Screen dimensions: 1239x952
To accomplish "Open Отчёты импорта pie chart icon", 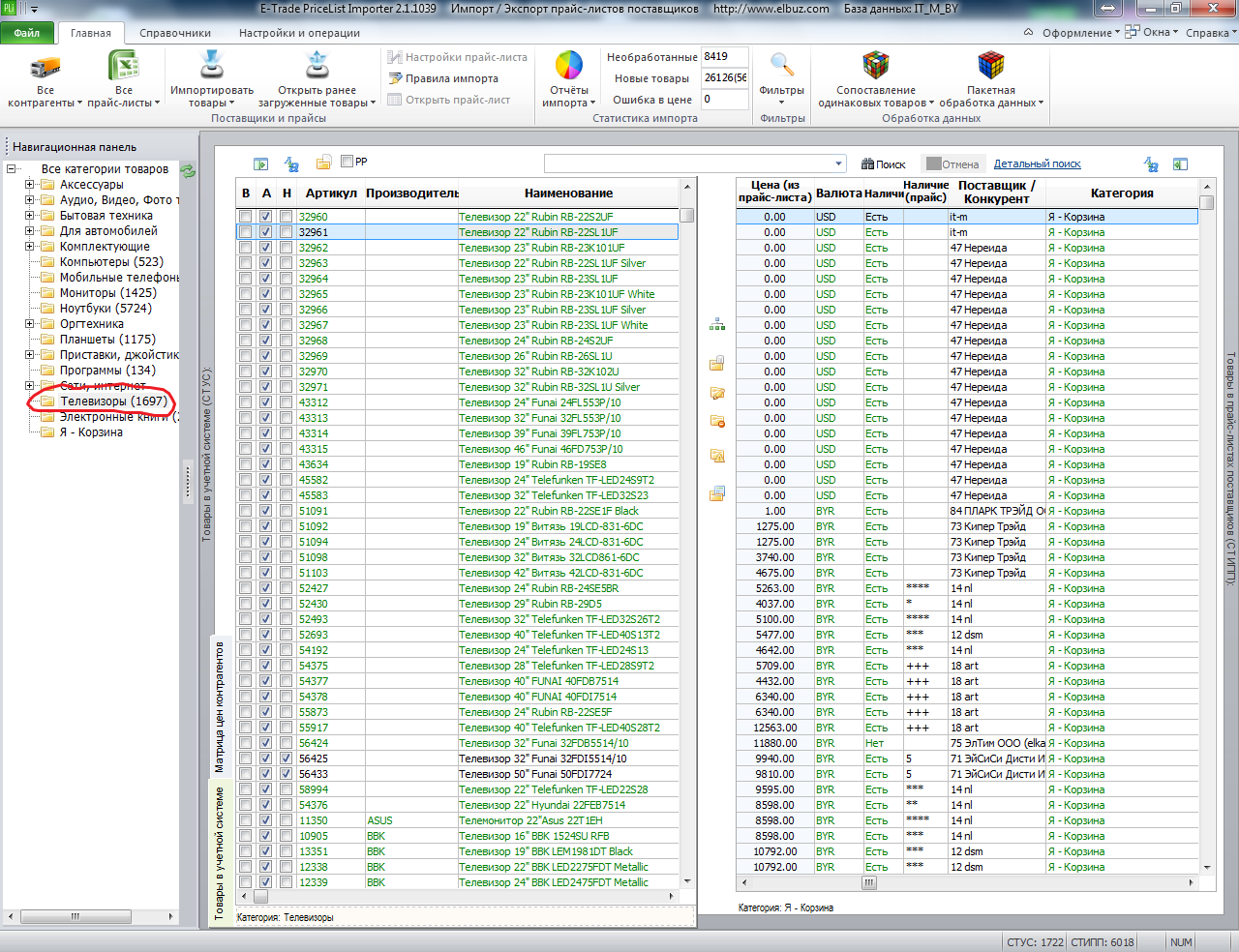I will (x=569, y=66).
